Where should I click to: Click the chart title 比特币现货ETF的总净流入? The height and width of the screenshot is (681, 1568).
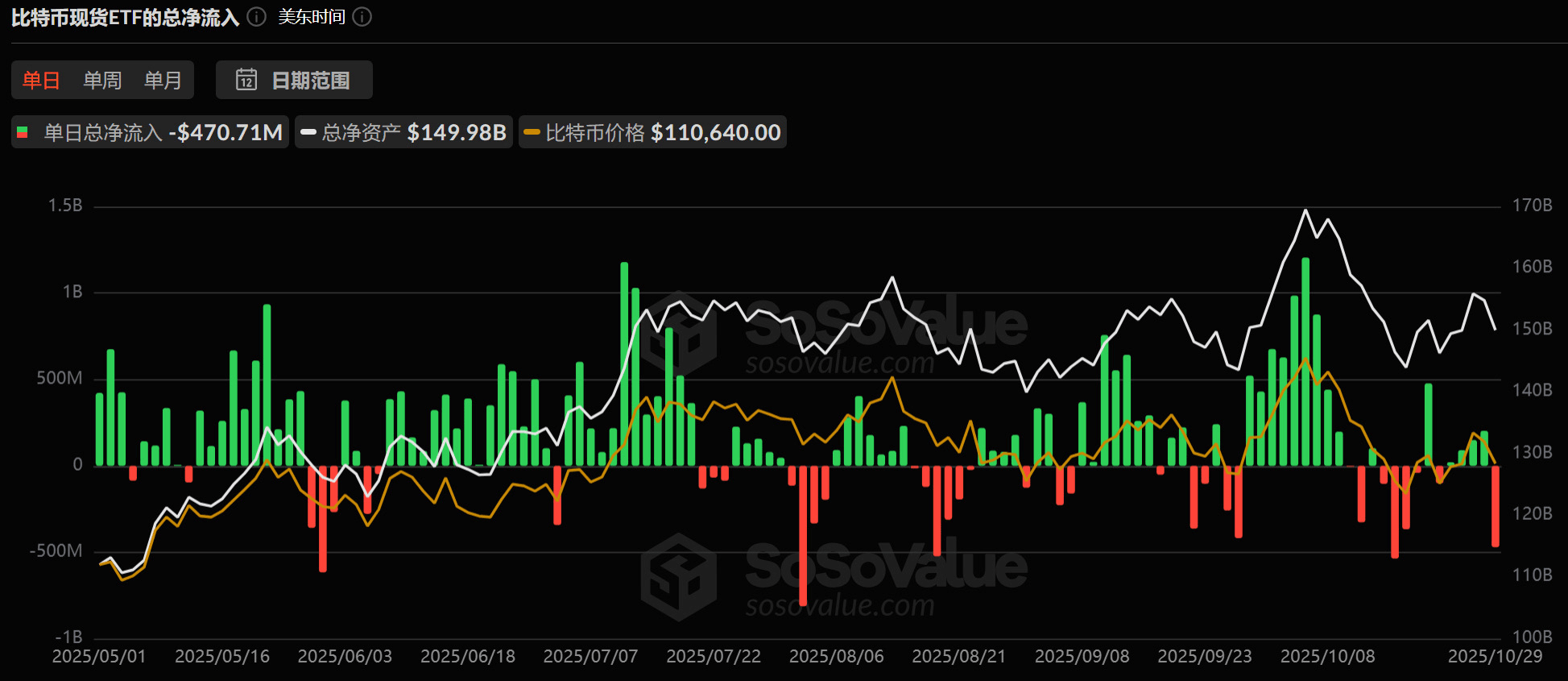pyautogui.click(x=125, y=17)
